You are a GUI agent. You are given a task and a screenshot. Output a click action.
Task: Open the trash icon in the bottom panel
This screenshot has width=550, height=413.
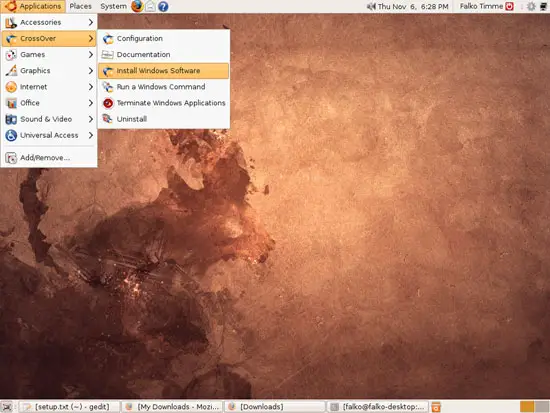tap(436, 407)
